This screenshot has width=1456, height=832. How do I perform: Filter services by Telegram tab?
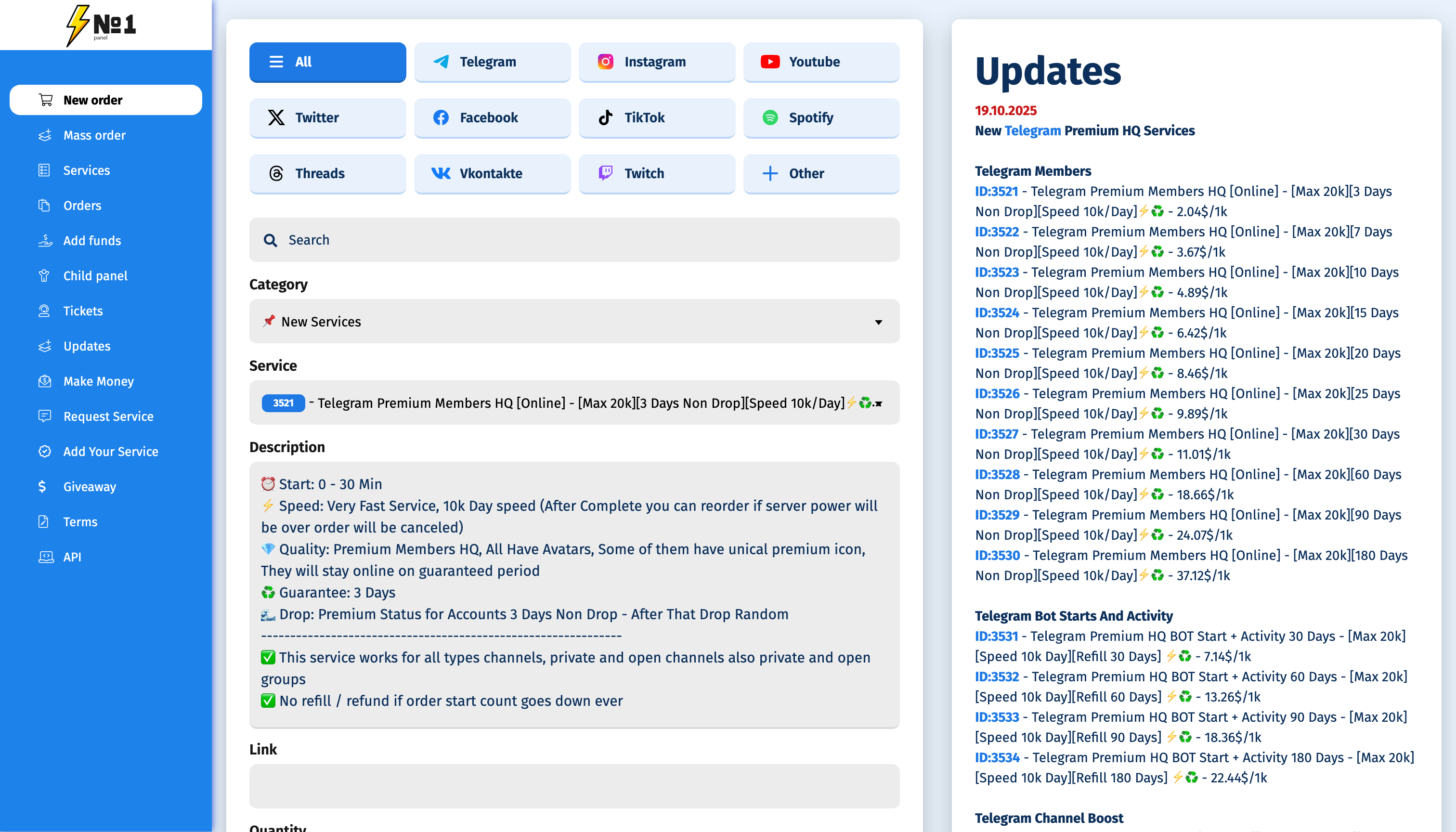pyautogui.click(x=492, y=62)
